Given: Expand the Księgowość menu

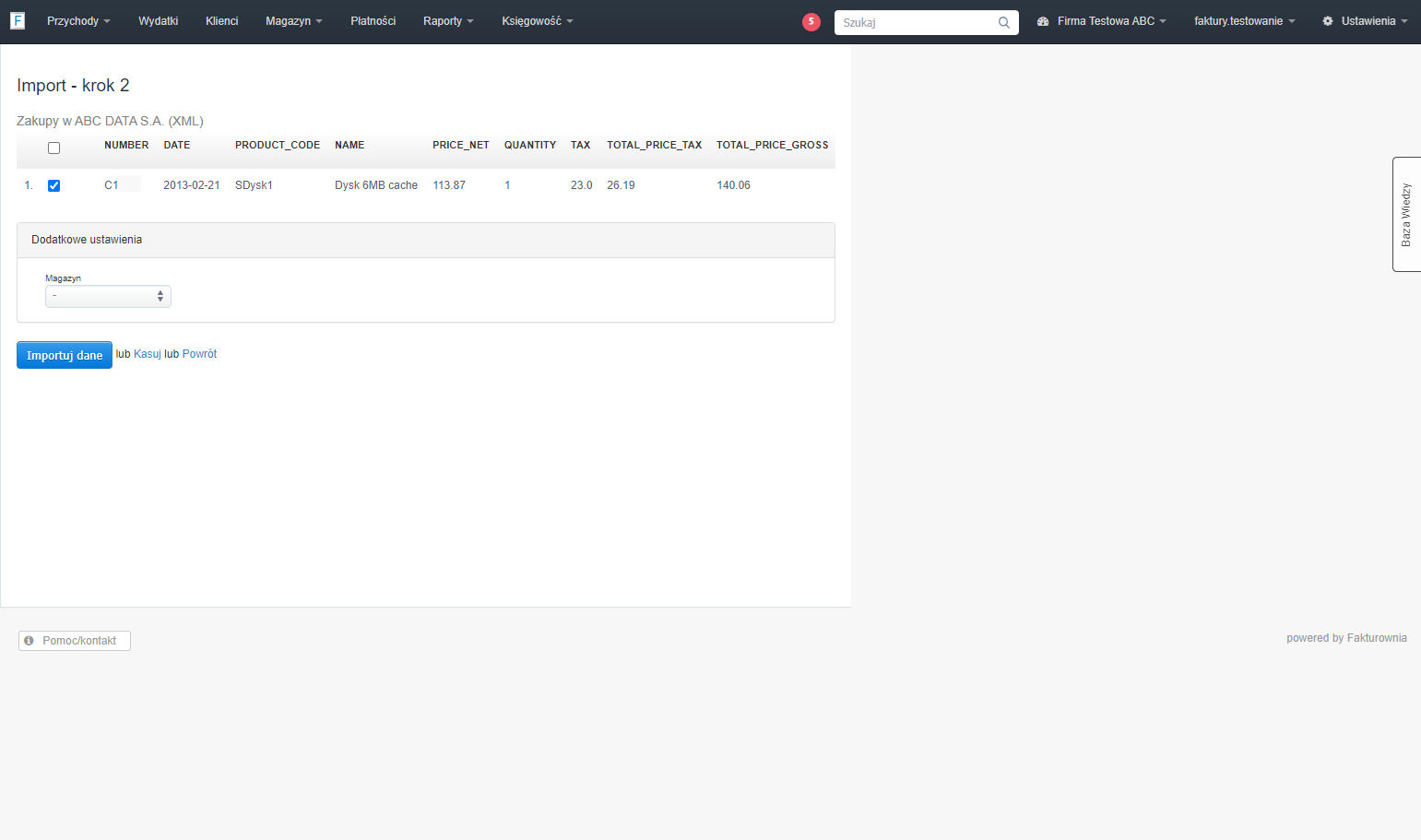Looking at the screenshot, I should [538, 21].
